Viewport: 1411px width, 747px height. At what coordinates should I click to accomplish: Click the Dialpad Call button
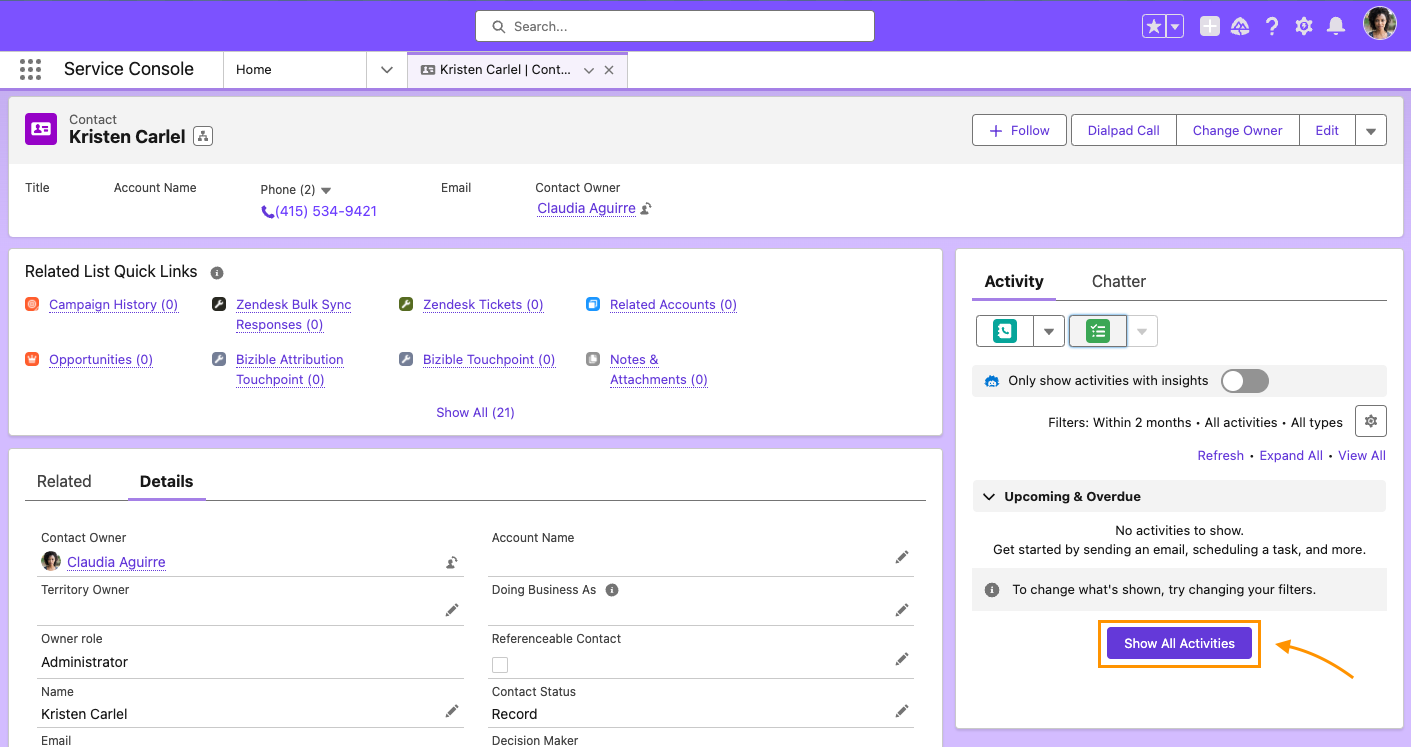tap(1124, 130)
